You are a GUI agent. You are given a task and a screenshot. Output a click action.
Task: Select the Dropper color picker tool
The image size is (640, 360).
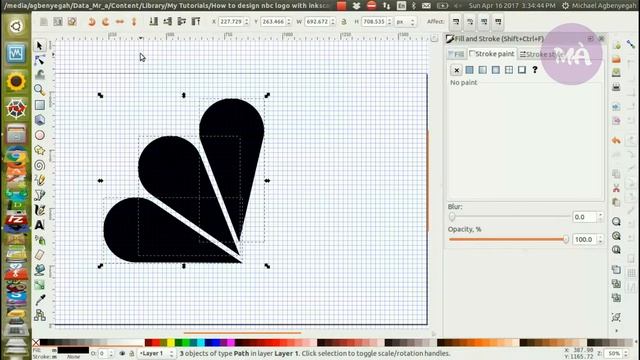click(40, 300)
